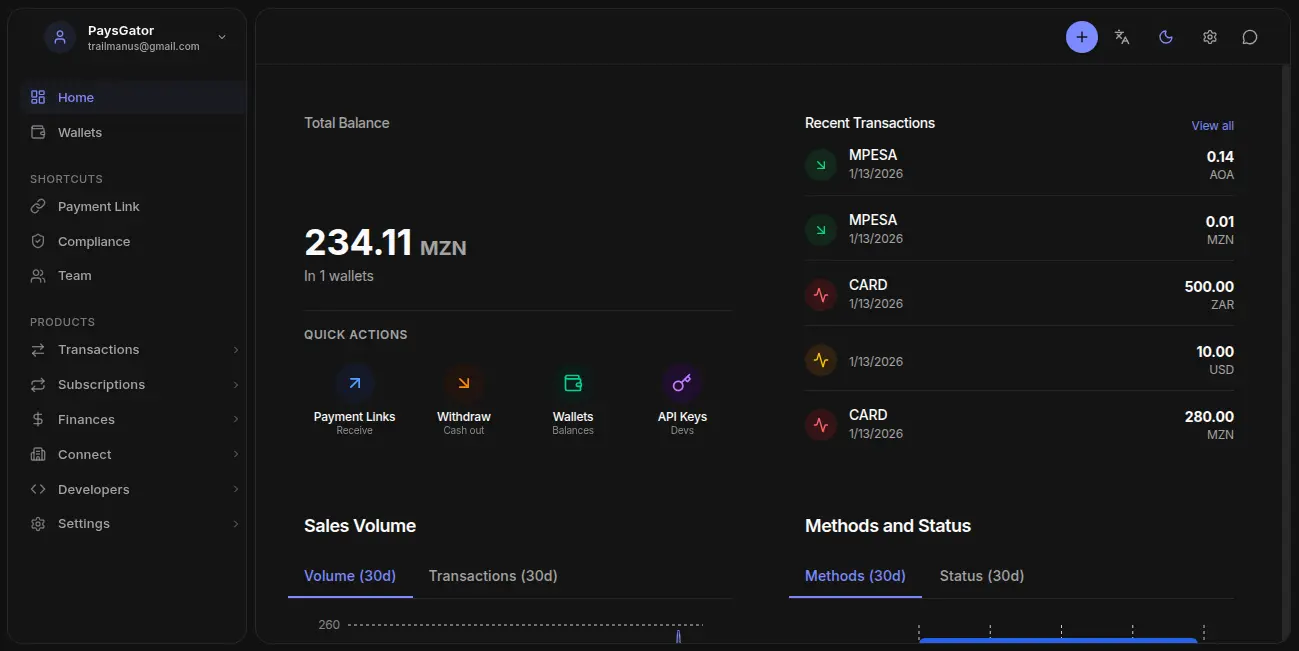1299x651 pixels.
Task: Select the 500.00 ZAR CARD transaction row
Action: [x=1019, y=293]
